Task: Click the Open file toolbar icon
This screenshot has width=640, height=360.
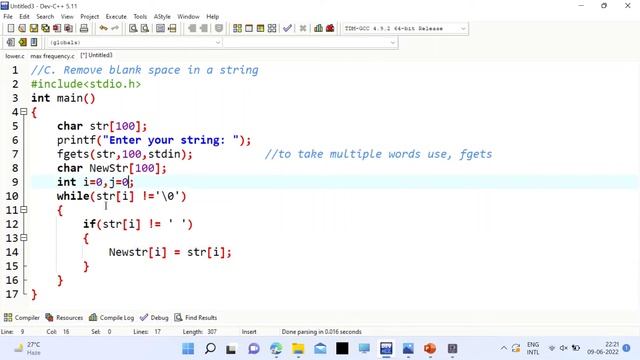Action: 22,28
